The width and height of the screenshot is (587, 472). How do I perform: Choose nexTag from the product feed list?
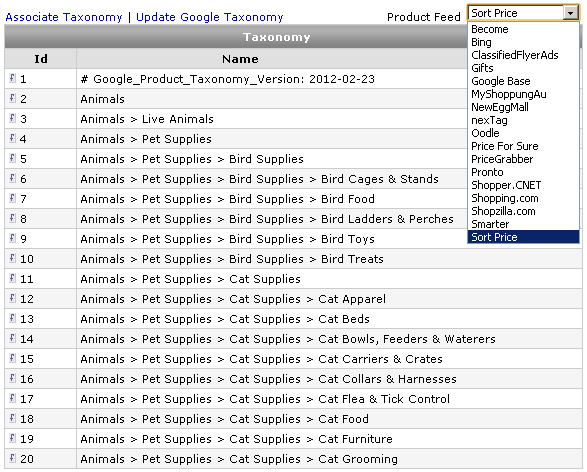point(489,120)
